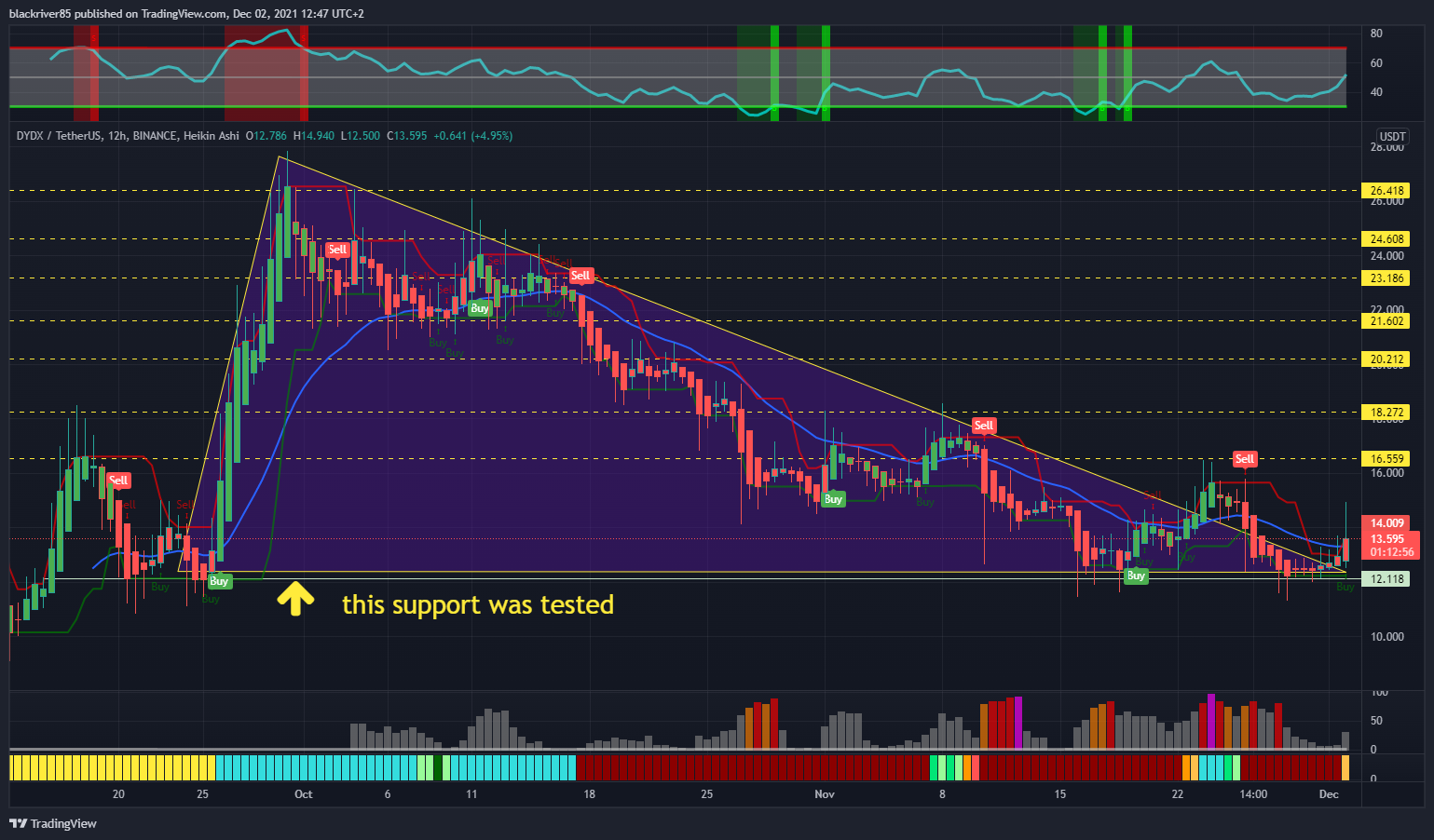Click the 16.559 price level label
This screenshot has width=1434, height=840.
click(x=1386, y=459)
